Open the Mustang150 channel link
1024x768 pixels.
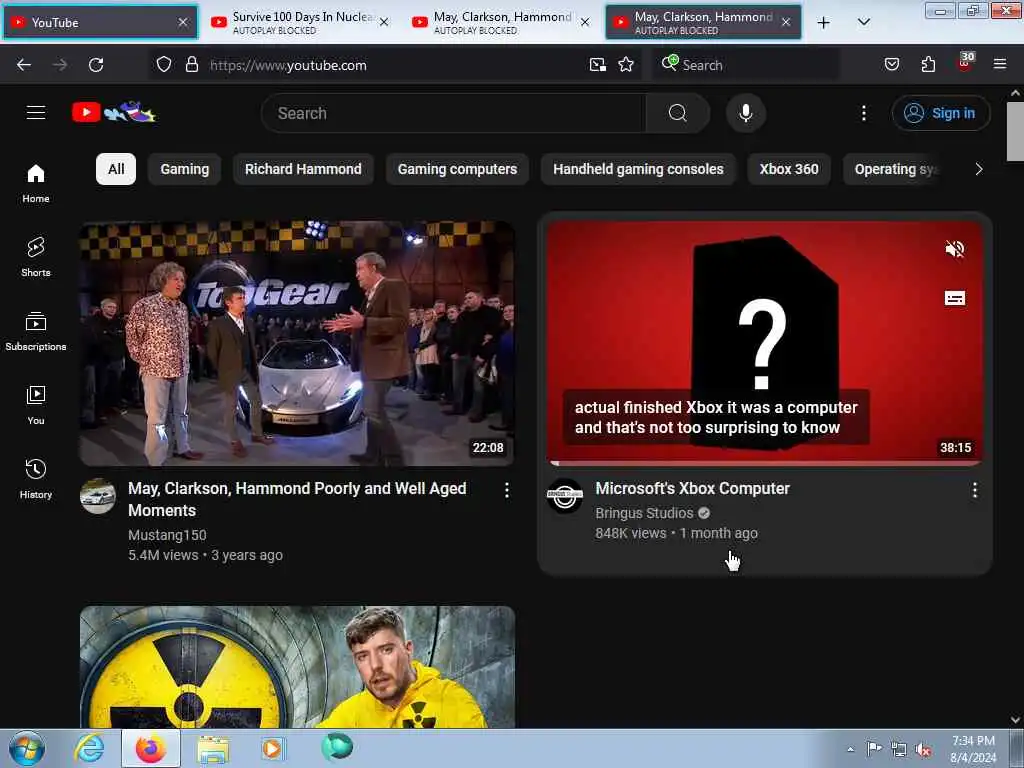pyautogui.click(x=167, y=535)
